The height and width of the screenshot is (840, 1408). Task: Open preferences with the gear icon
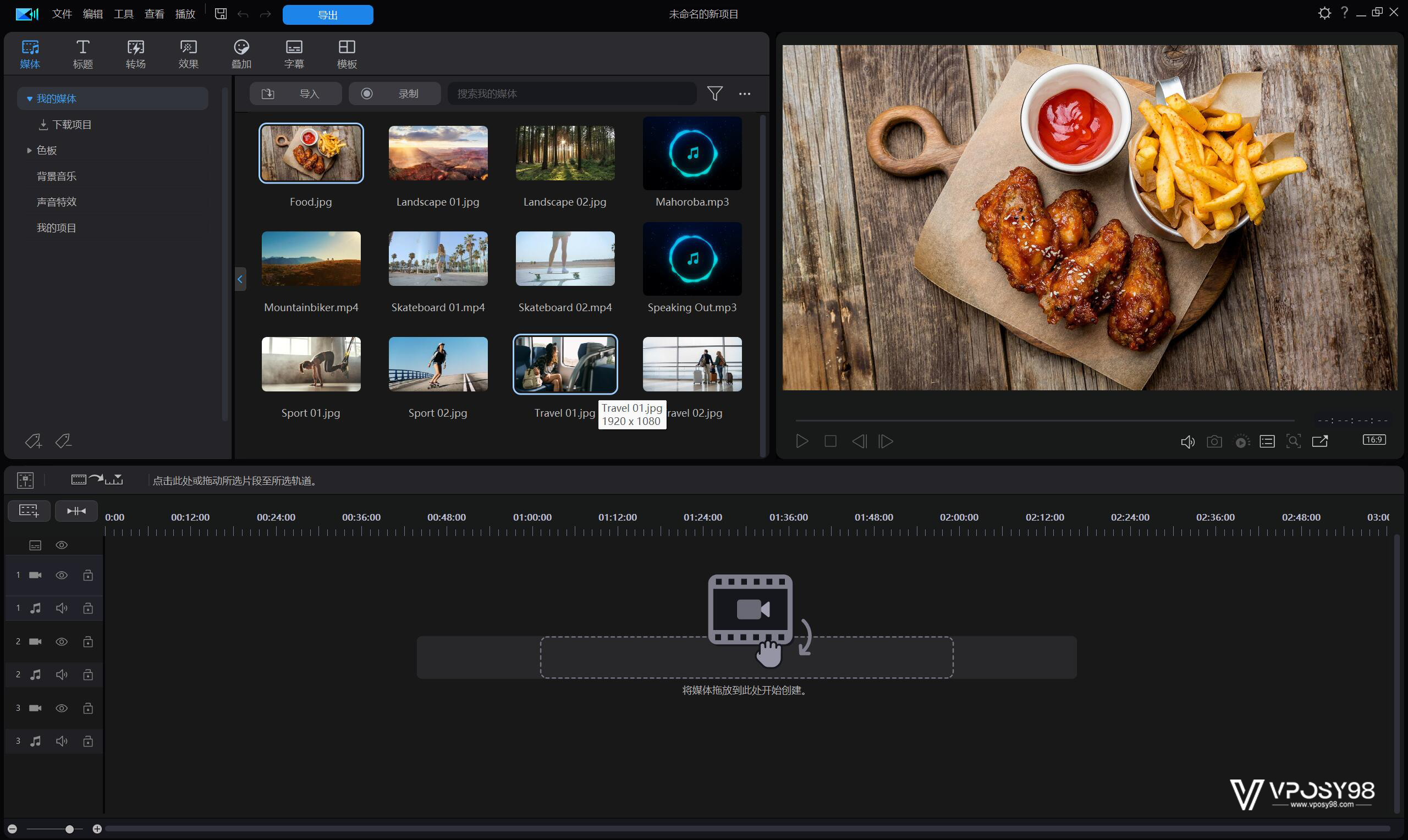[1324, 13]
